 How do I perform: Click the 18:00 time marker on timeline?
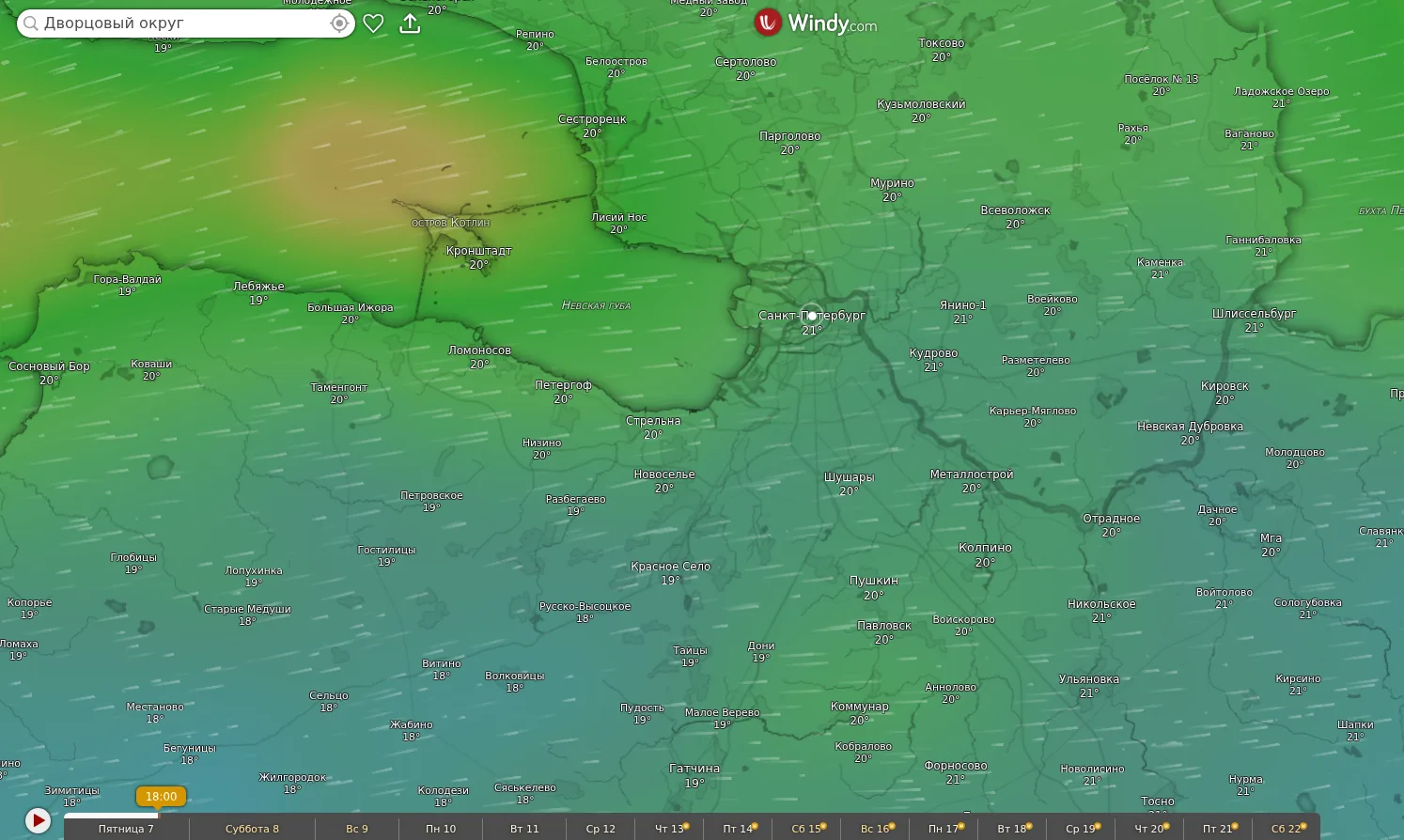point(161,797)
